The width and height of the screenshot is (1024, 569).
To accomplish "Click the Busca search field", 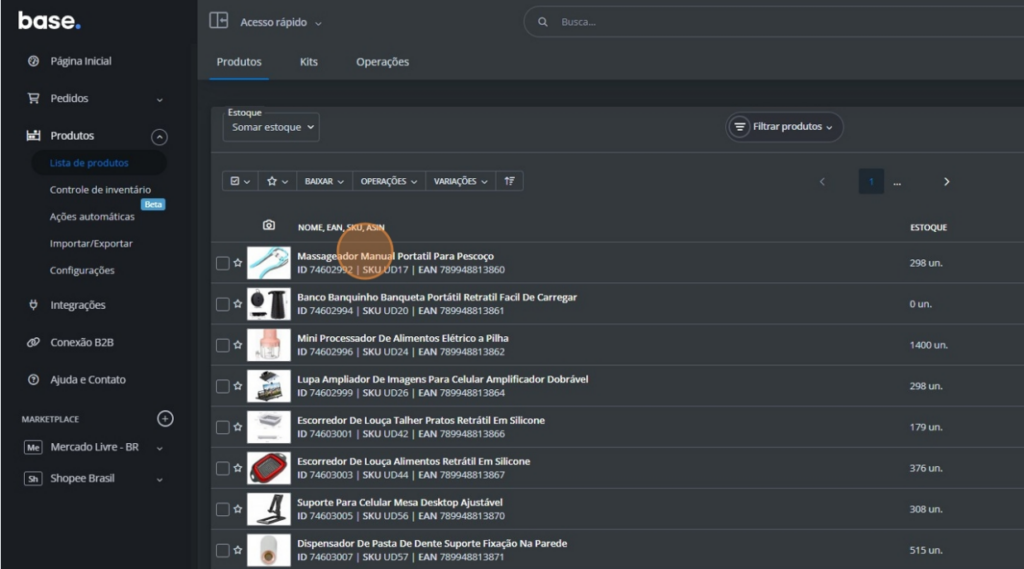I will pos(700,22).
